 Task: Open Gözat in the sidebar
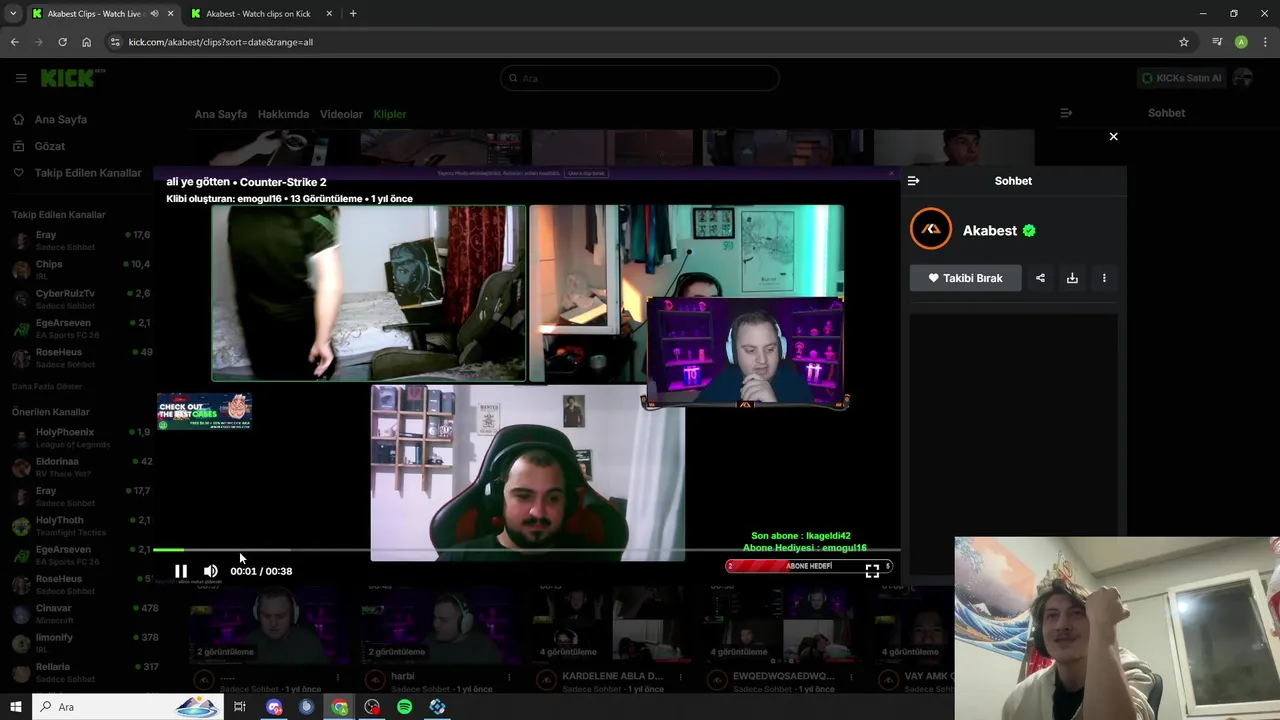tap(49, 146)
